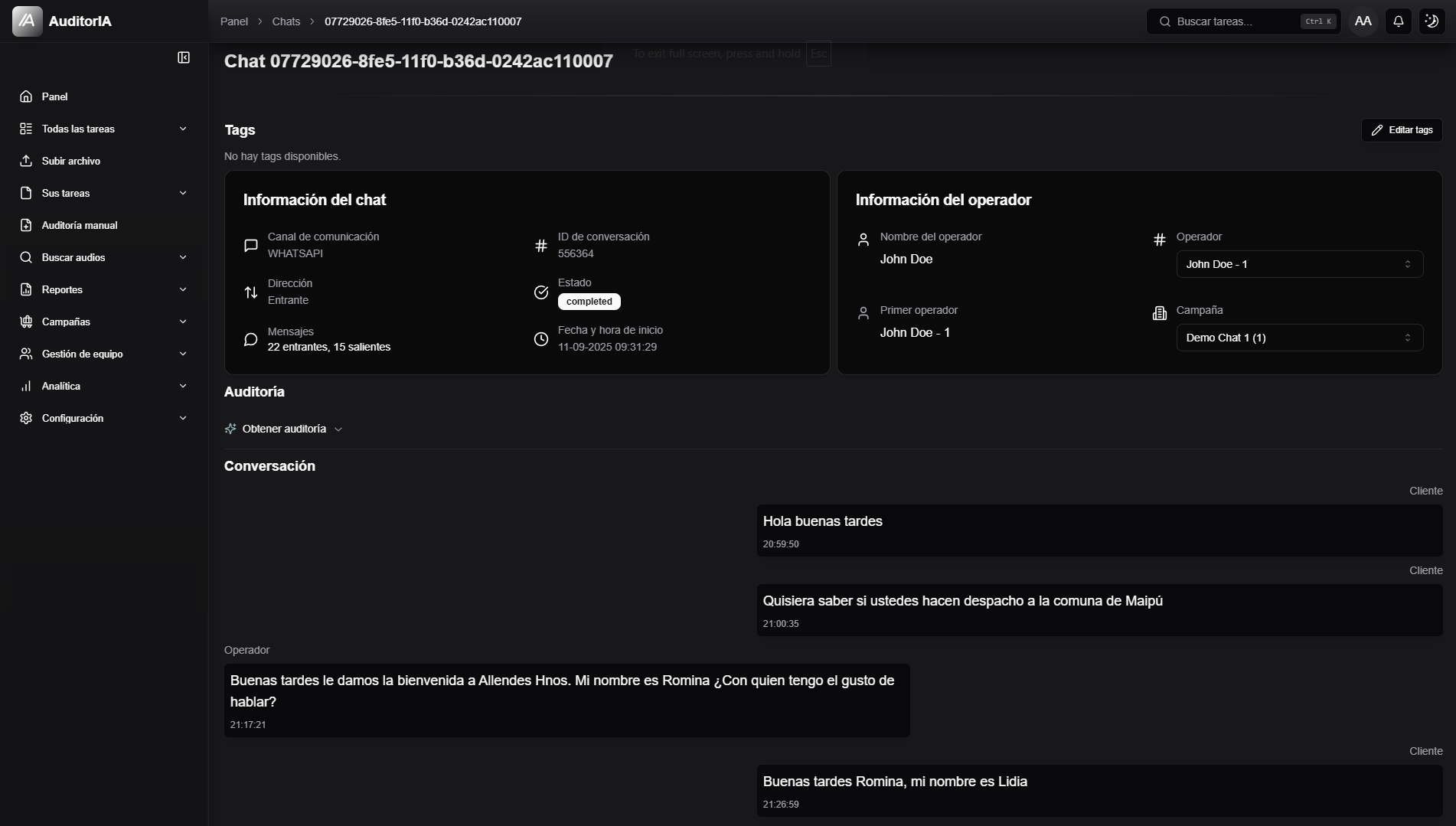Click '22 entrantes, 15 salientes' messages count

(329, 347)
